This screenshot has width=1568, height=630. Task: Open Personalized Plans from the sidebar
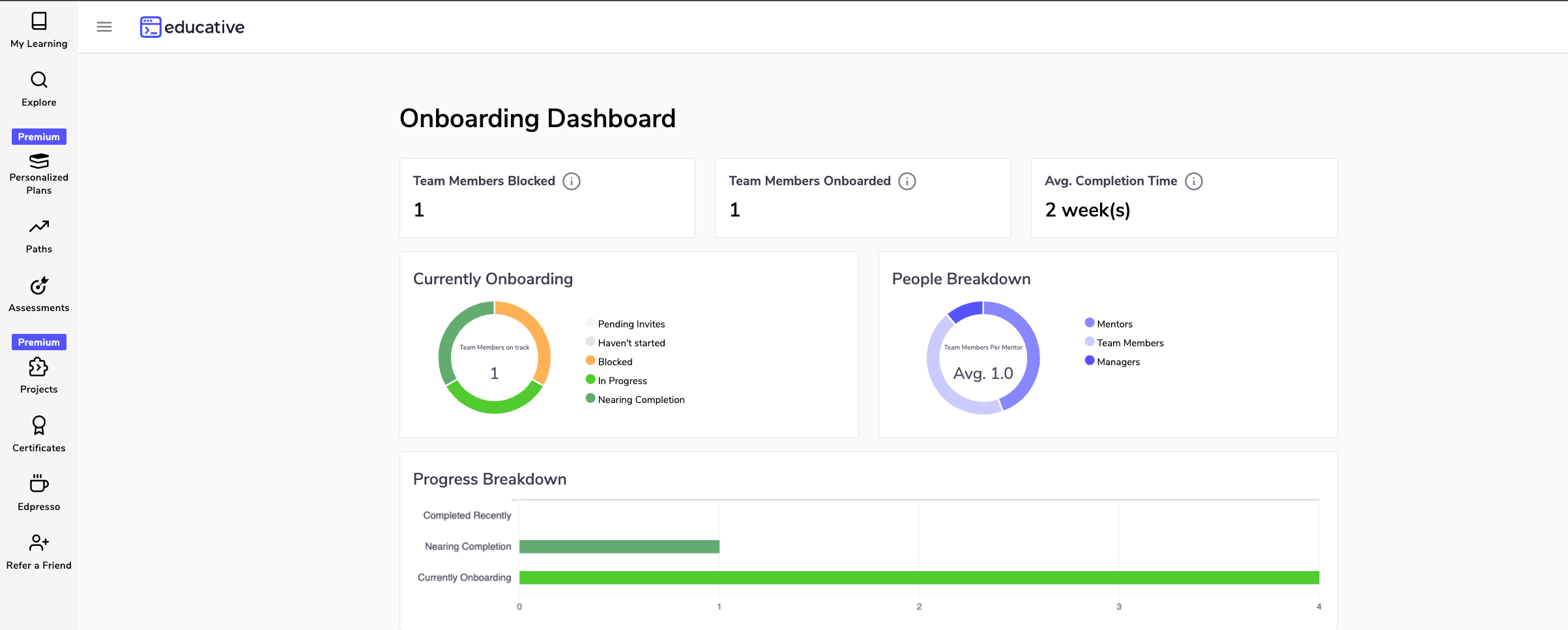(x=38, y=171)
